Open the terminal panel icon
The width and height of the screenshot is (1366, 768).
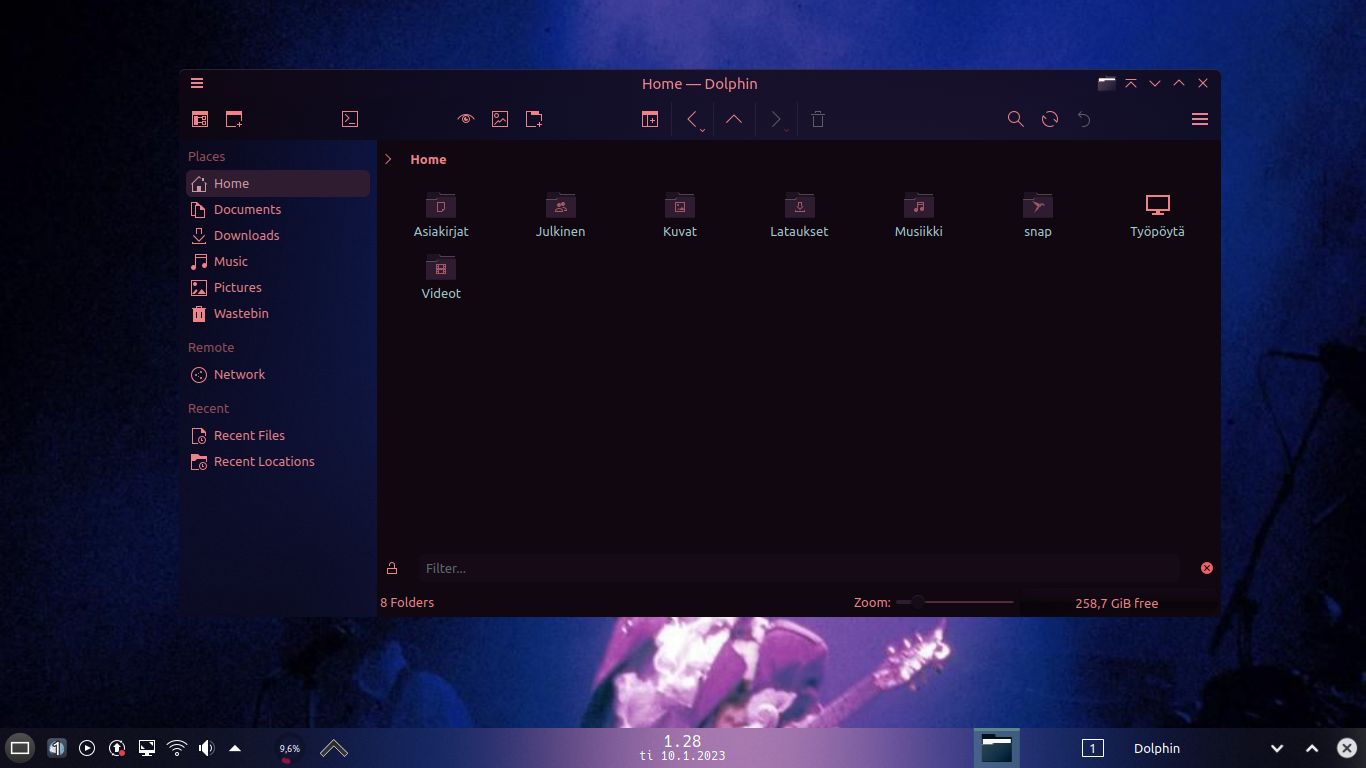350,119
